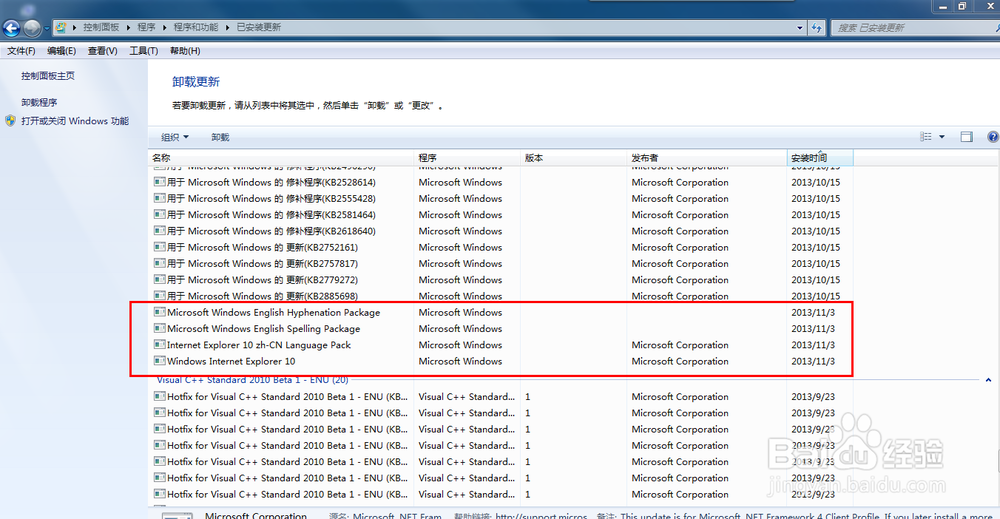The image size is (1000, 519).
Task: Select Microsoft Windows English Spelling Package name
Action: click(263, 329)
